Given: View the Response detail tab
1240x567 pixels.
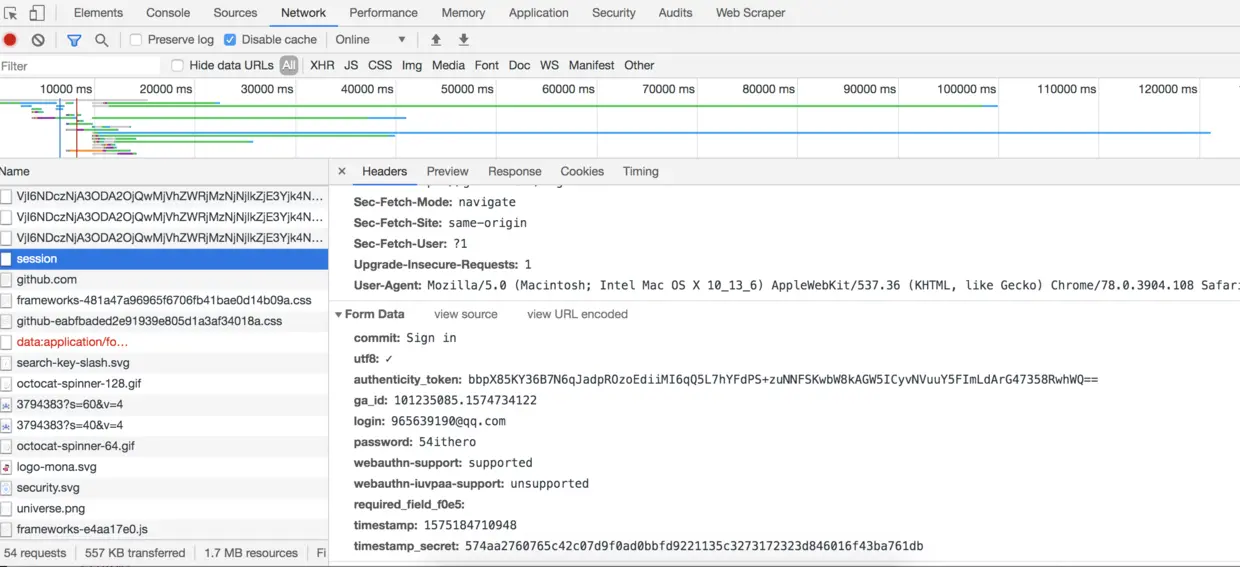Looking at the screenshot, I should pyautogui.click(x=514, y=172).
